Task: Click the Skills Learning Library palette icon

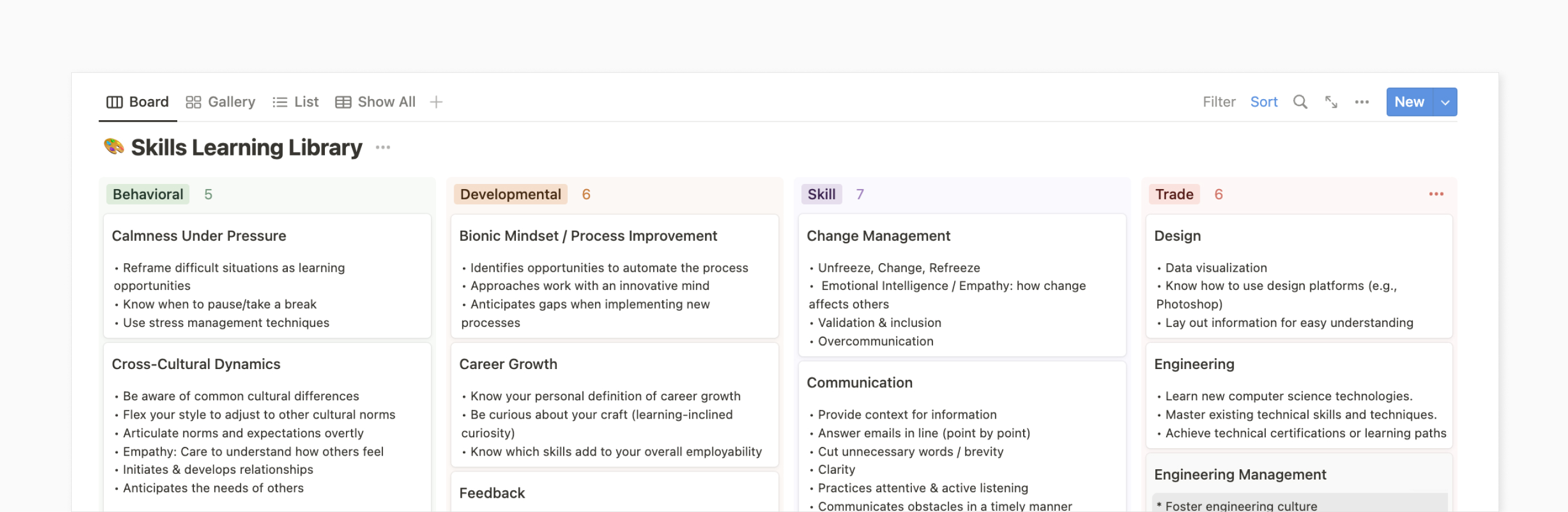Action: click(x=114, y=147)
